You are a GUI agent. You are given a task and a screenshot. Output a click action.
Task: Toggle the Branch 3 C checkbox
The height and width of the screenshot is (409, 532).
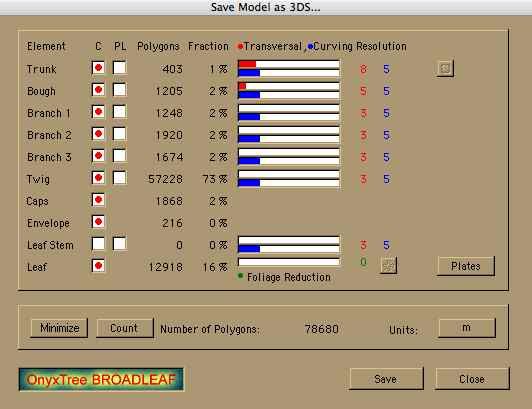tap(98, 156)
